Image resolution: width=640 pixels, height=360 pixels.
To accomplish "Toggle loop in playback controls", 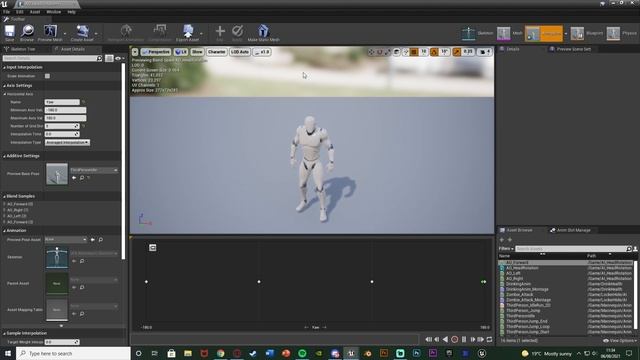I will pyautogui.click(x=489, y=339).
